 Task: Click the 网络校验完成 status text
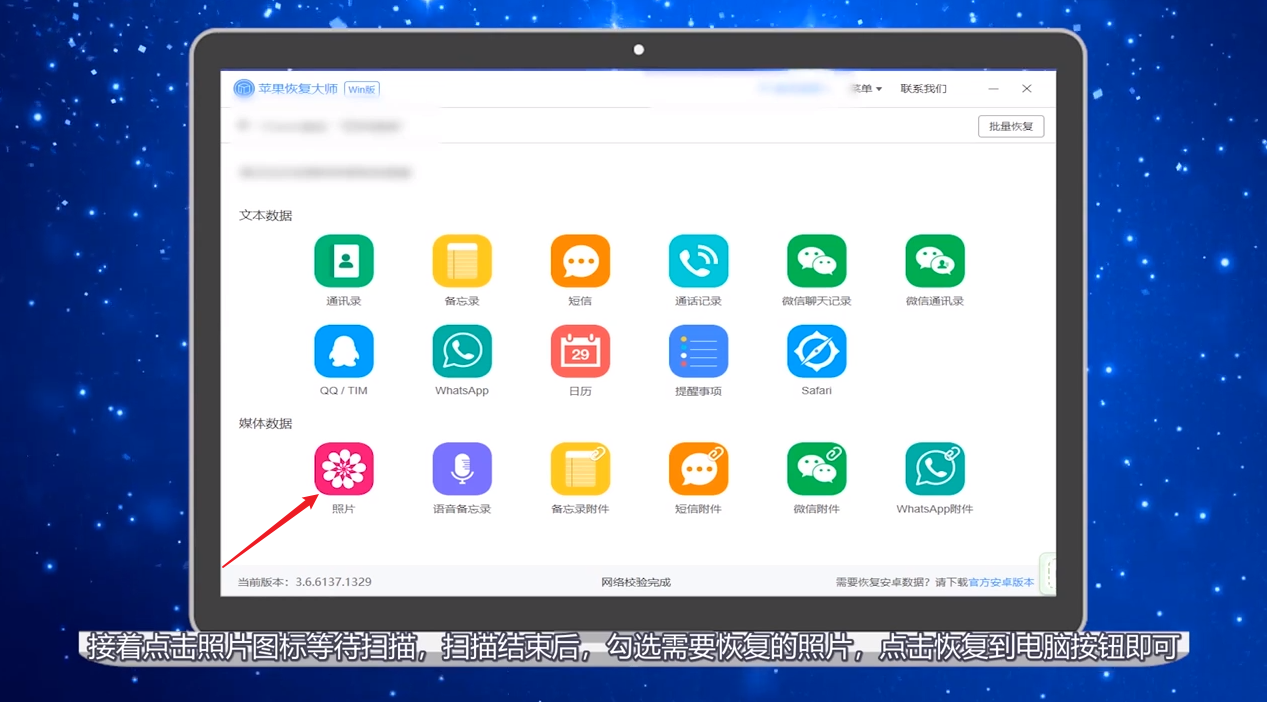click(x=636, y=582)
